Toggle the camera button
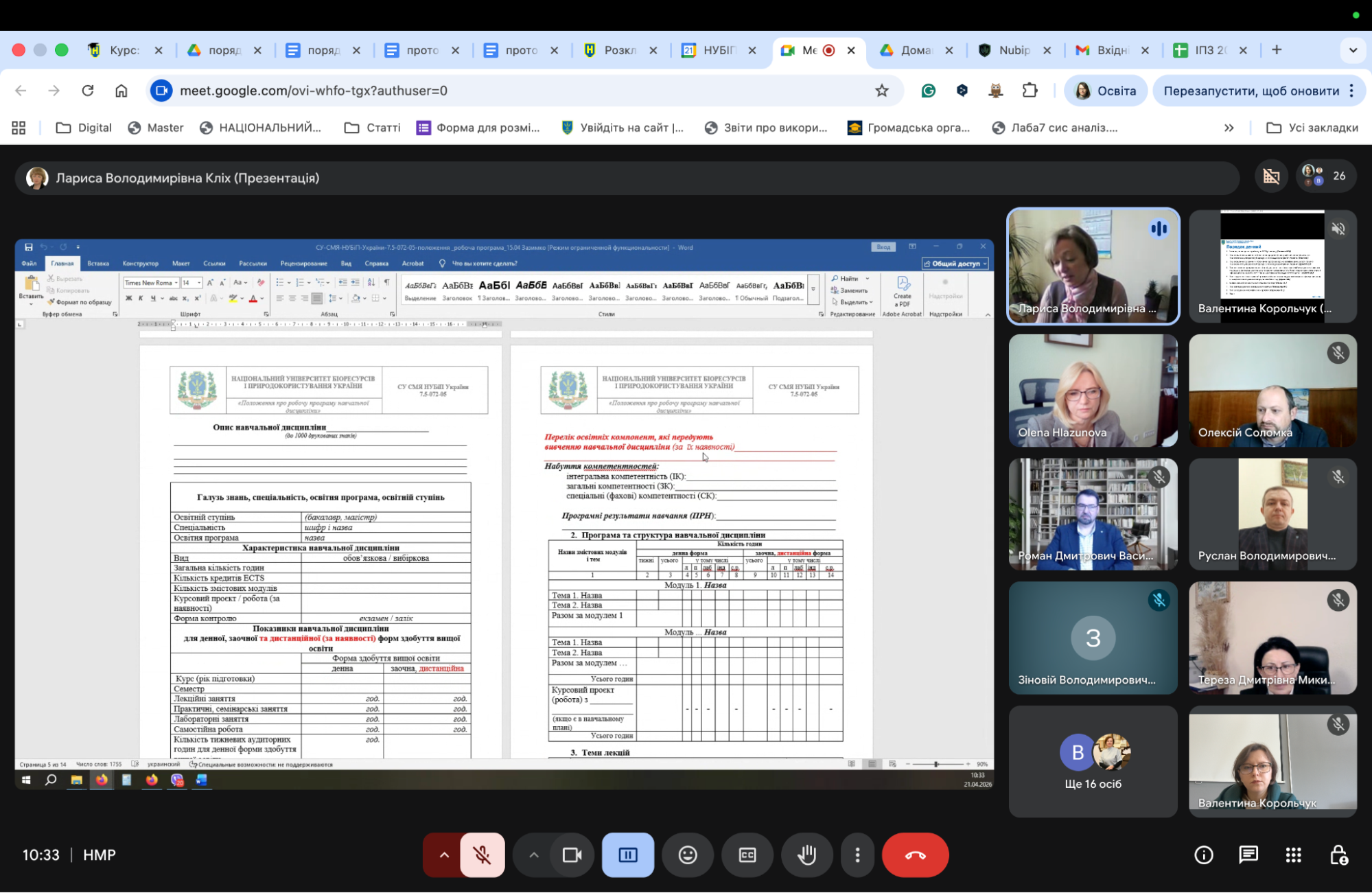This screenshot has height=893, width=1372. point(572,855)
